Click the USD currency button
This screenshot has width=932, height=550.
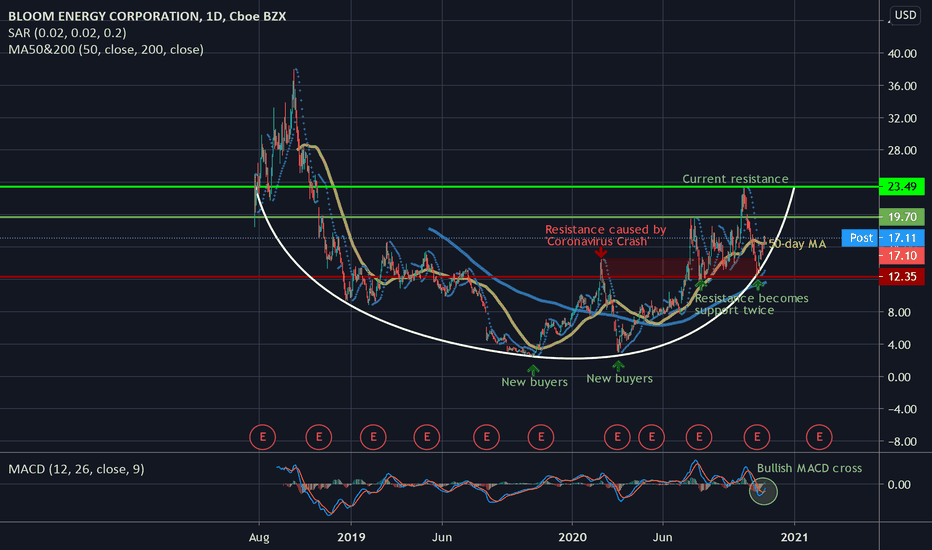pyautogui.click(x=905, y=15)
